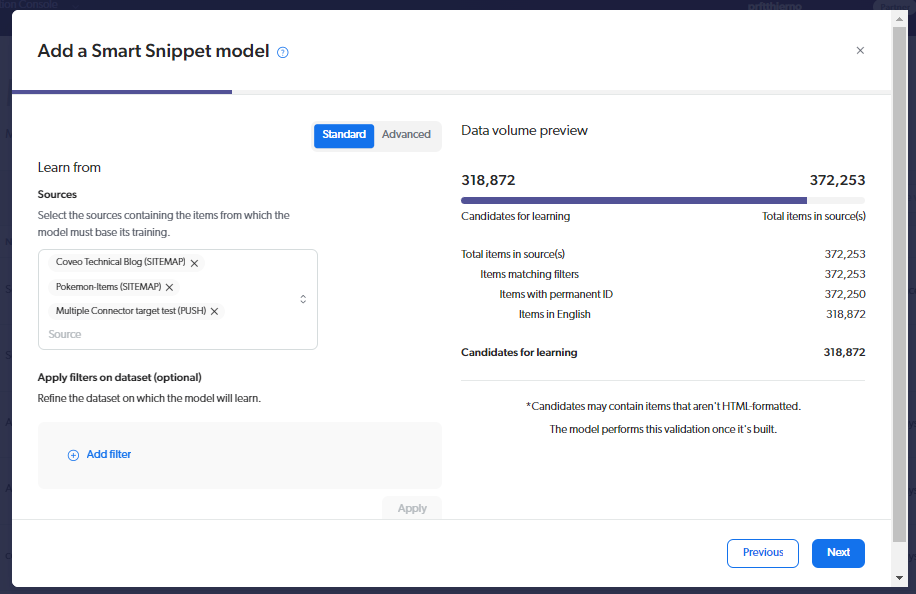Click the Apply button
916x594 pixels.
coord(412,508)
